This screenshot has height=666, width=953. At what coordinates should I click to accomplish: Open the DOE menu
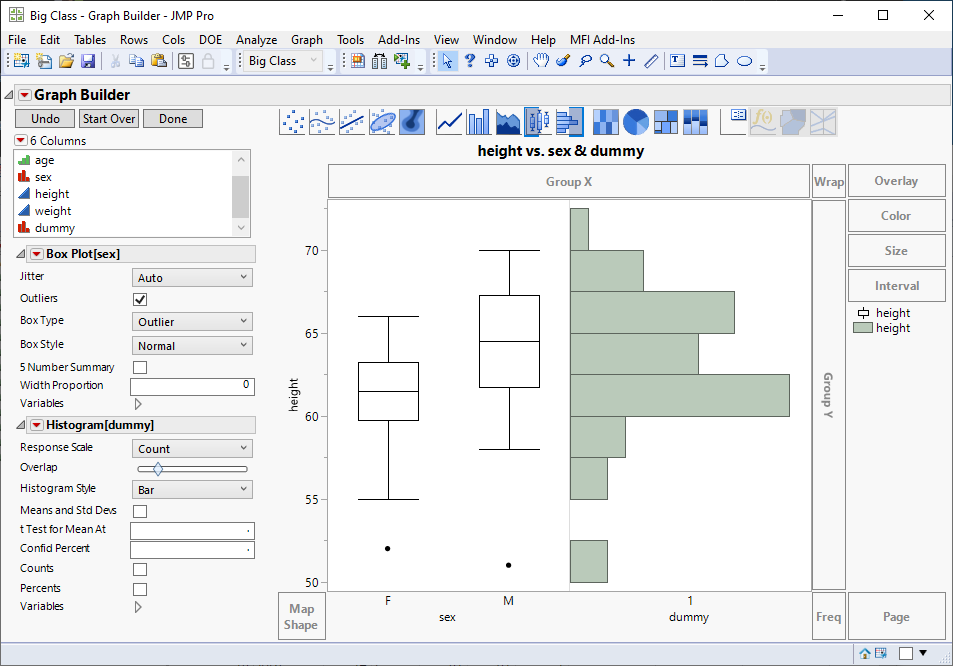point(210,40)
